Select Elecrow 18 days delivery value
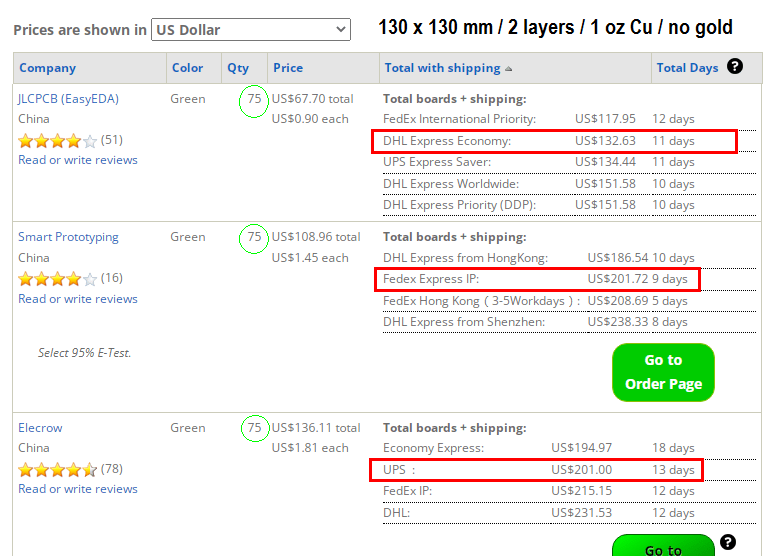774x556 pixels. click(673, 448)
